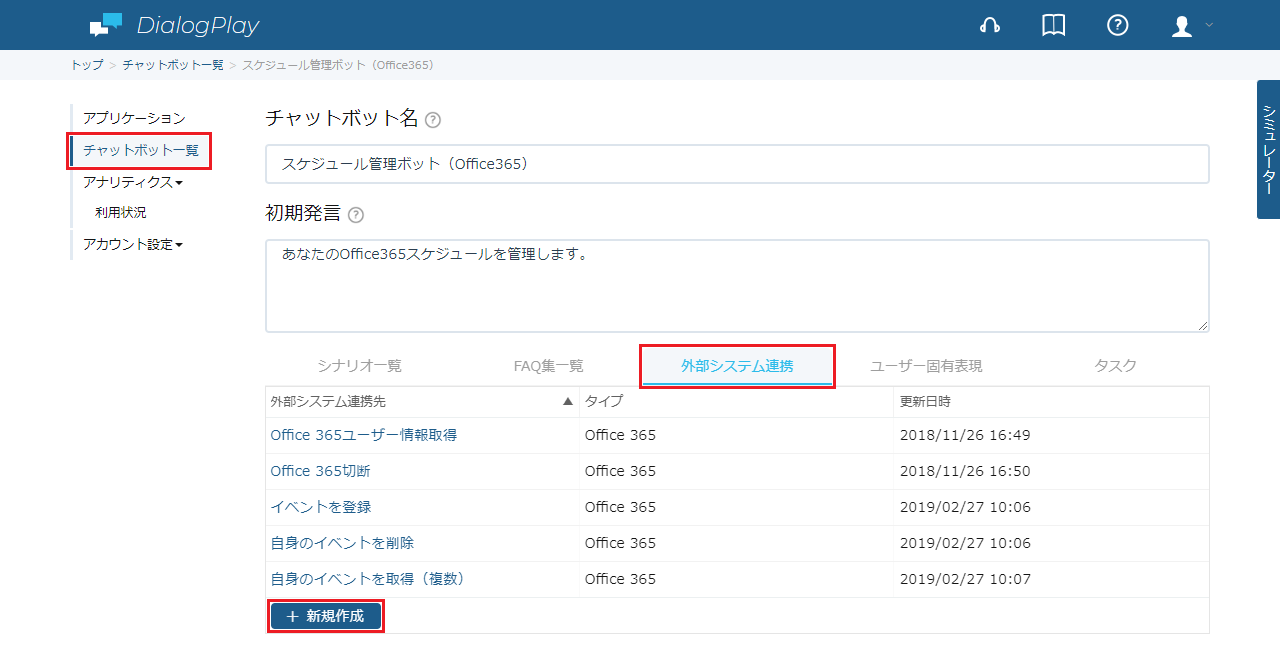The height and width of the screenshot is (645, 1280).
Task: Go to アプリケーション in sidebar
Action: [x=134, y=118]
